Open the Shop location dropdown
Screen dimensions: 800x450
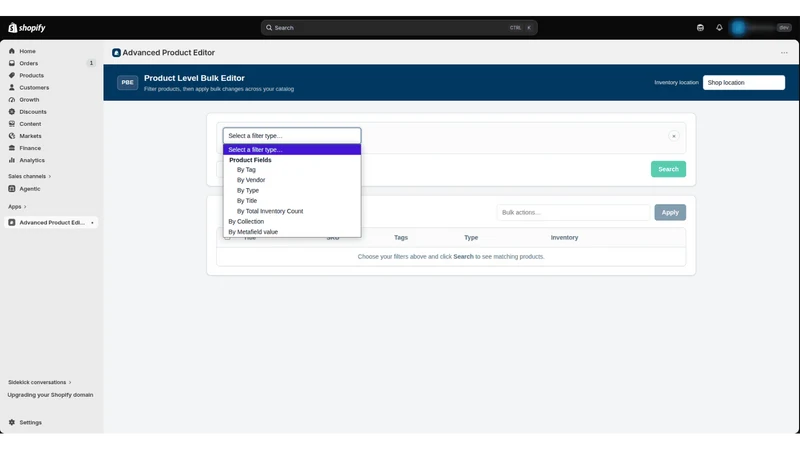coord(743,83)
